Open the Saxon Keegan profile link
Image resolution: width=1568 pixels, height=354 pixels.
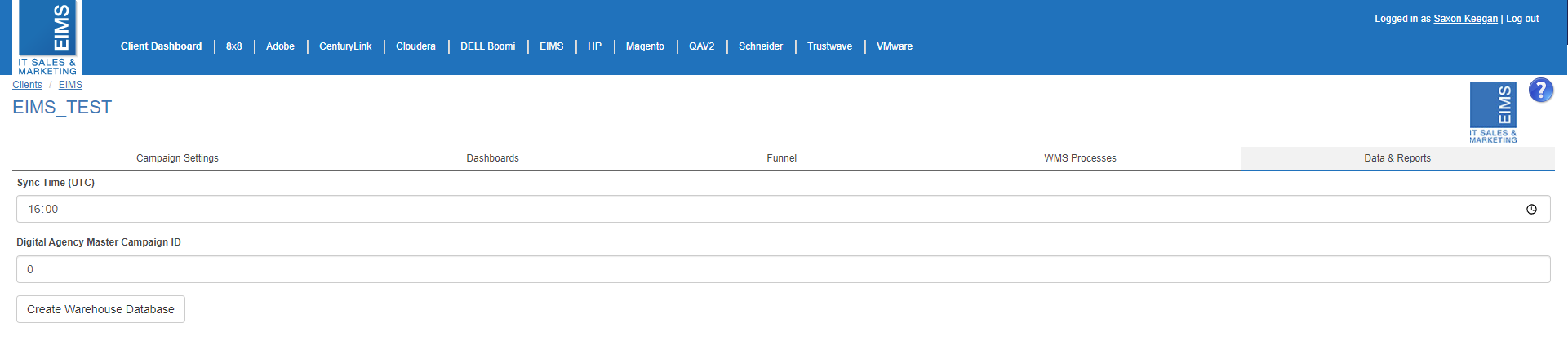point(1465,19)
